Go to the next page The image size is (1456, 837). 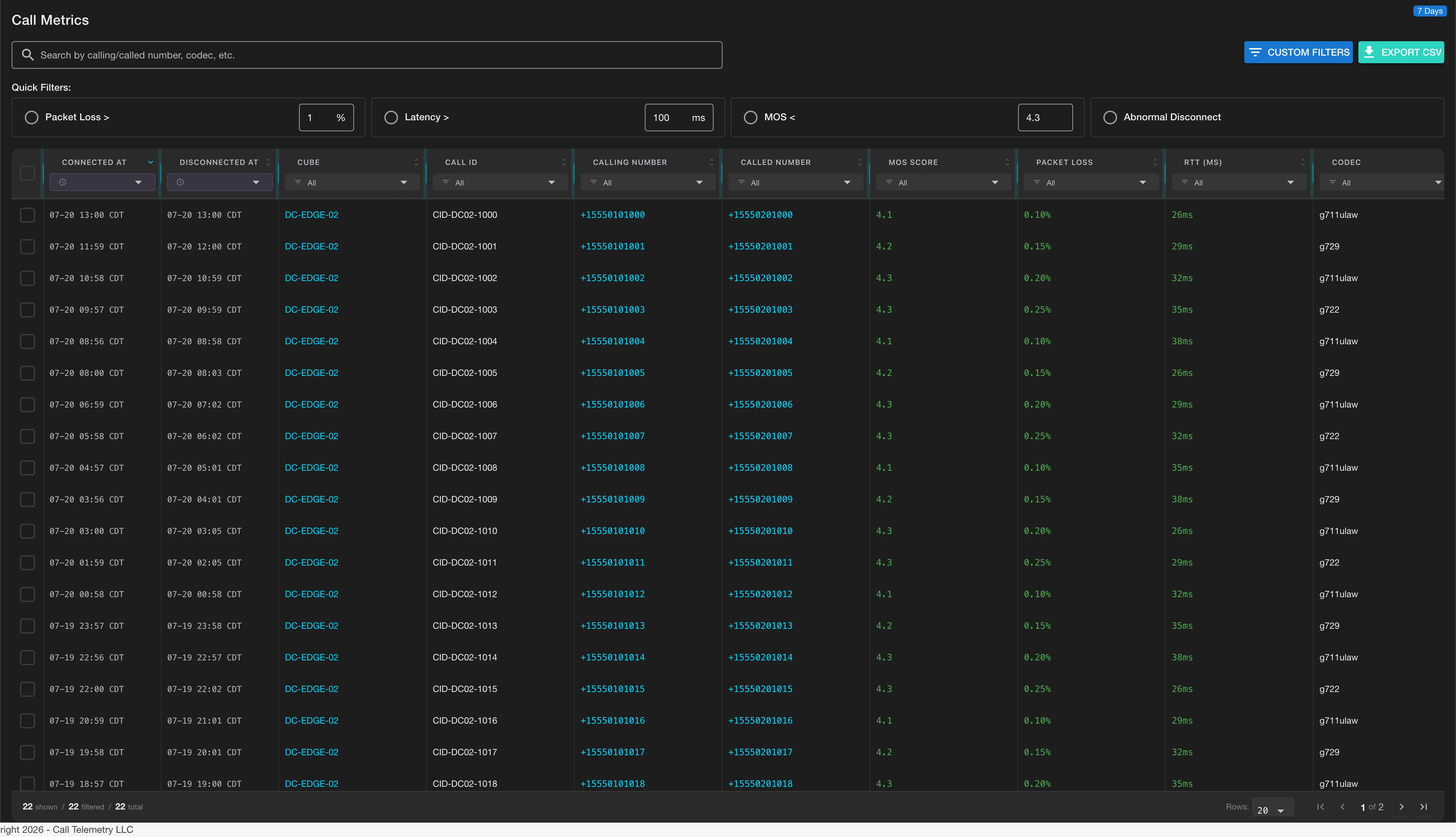point(1402,806)
